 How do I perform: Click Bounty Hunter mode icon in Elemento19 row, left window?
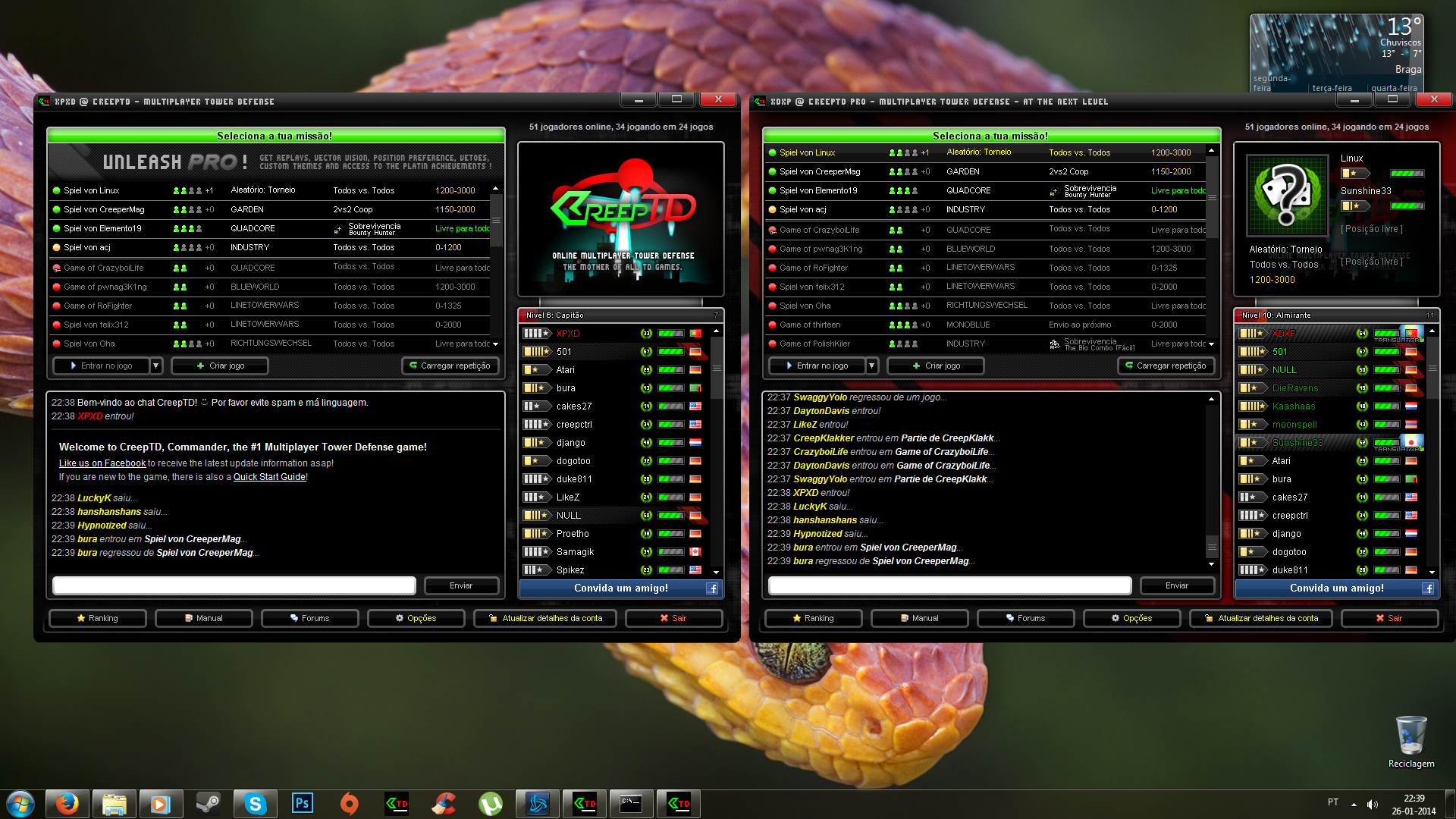tap(337, 229)
